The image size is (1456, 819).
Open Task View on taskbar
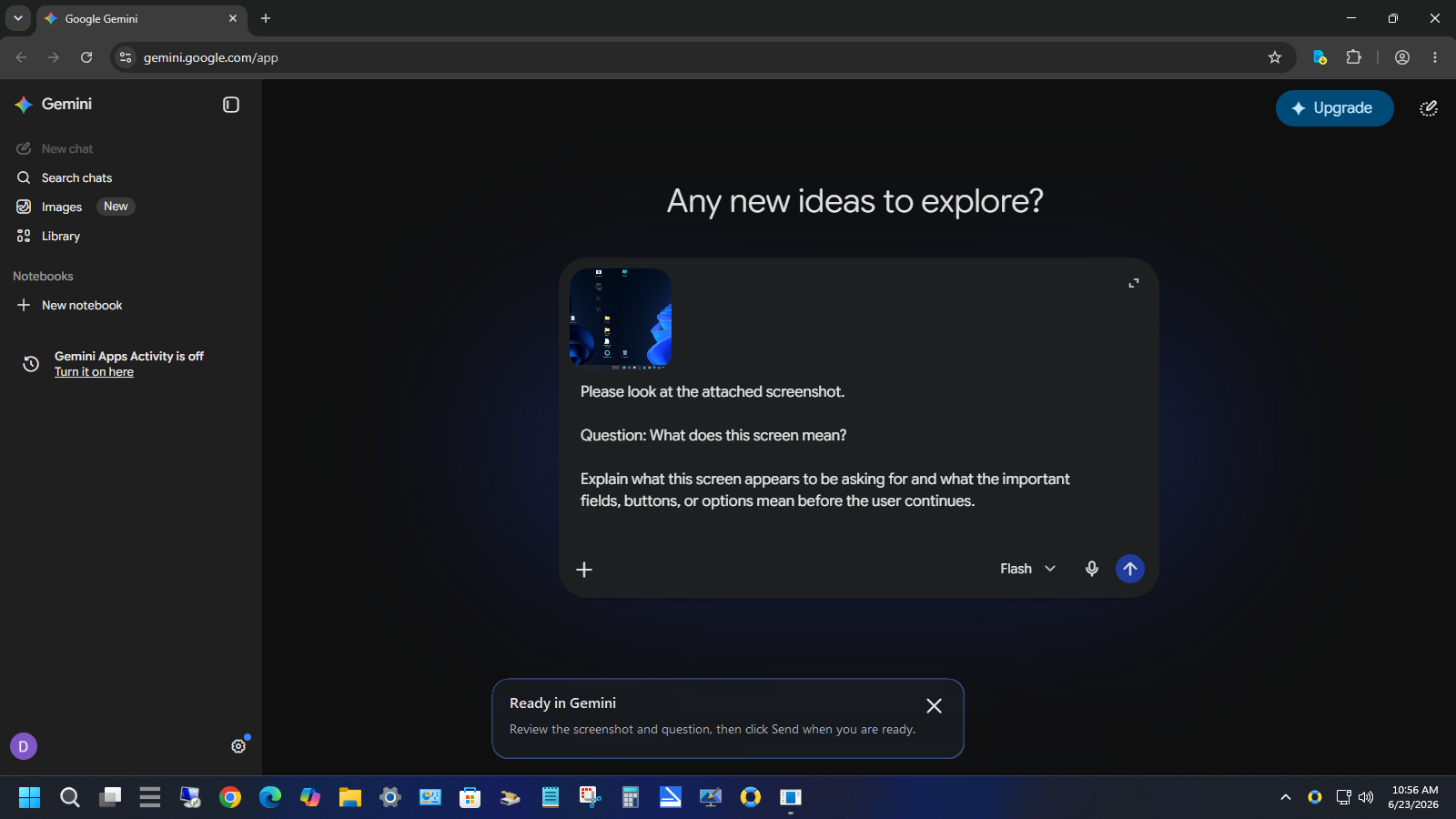[110, 798]
